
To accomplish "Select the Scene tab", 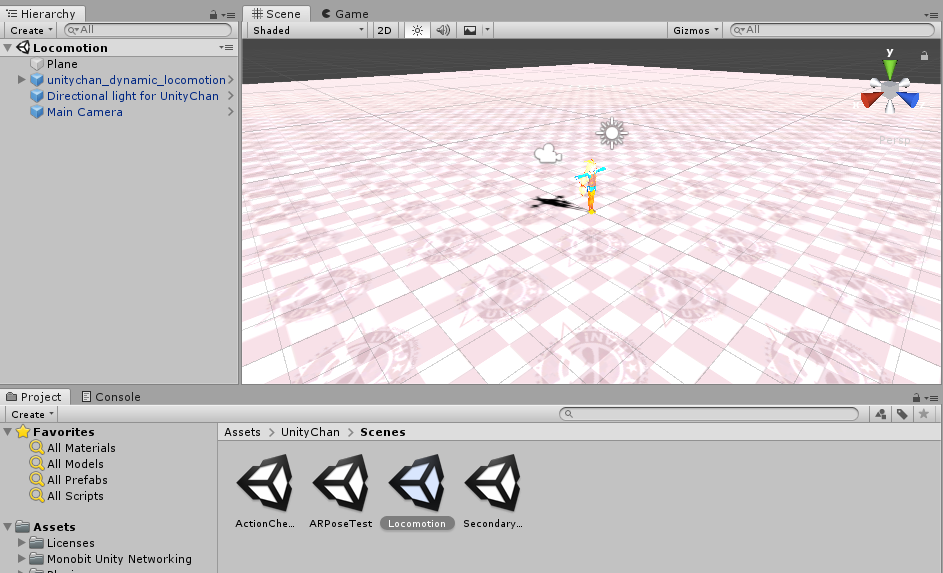I will [277, 14].
